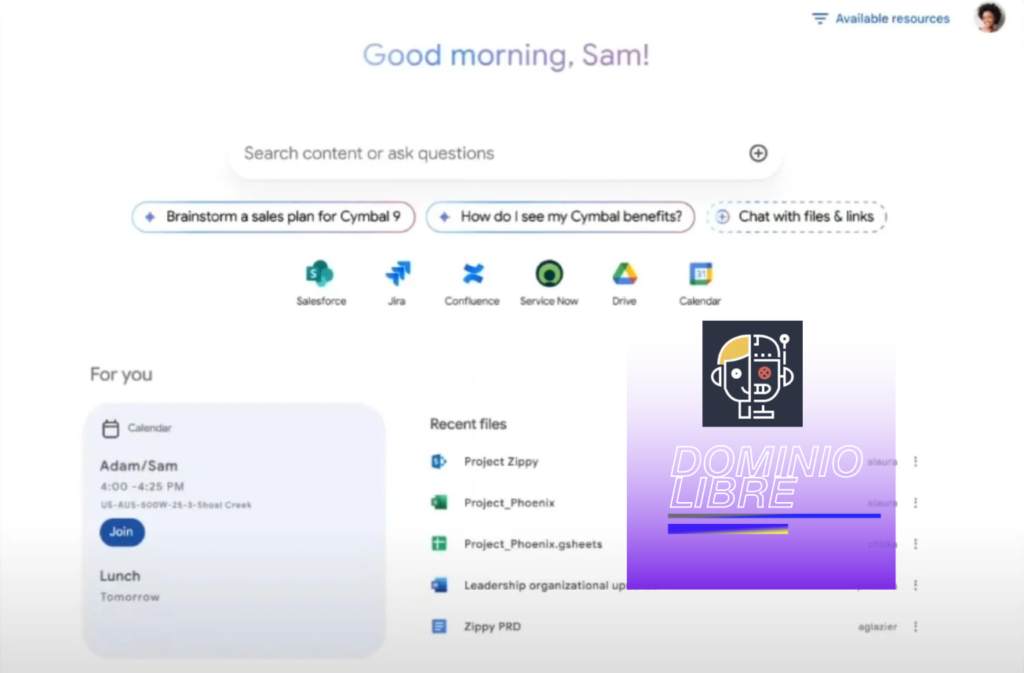Viewport: 1024px width, 673px height.
Task: Expand options menu for Zippy PRD
Action: (915, 627)
